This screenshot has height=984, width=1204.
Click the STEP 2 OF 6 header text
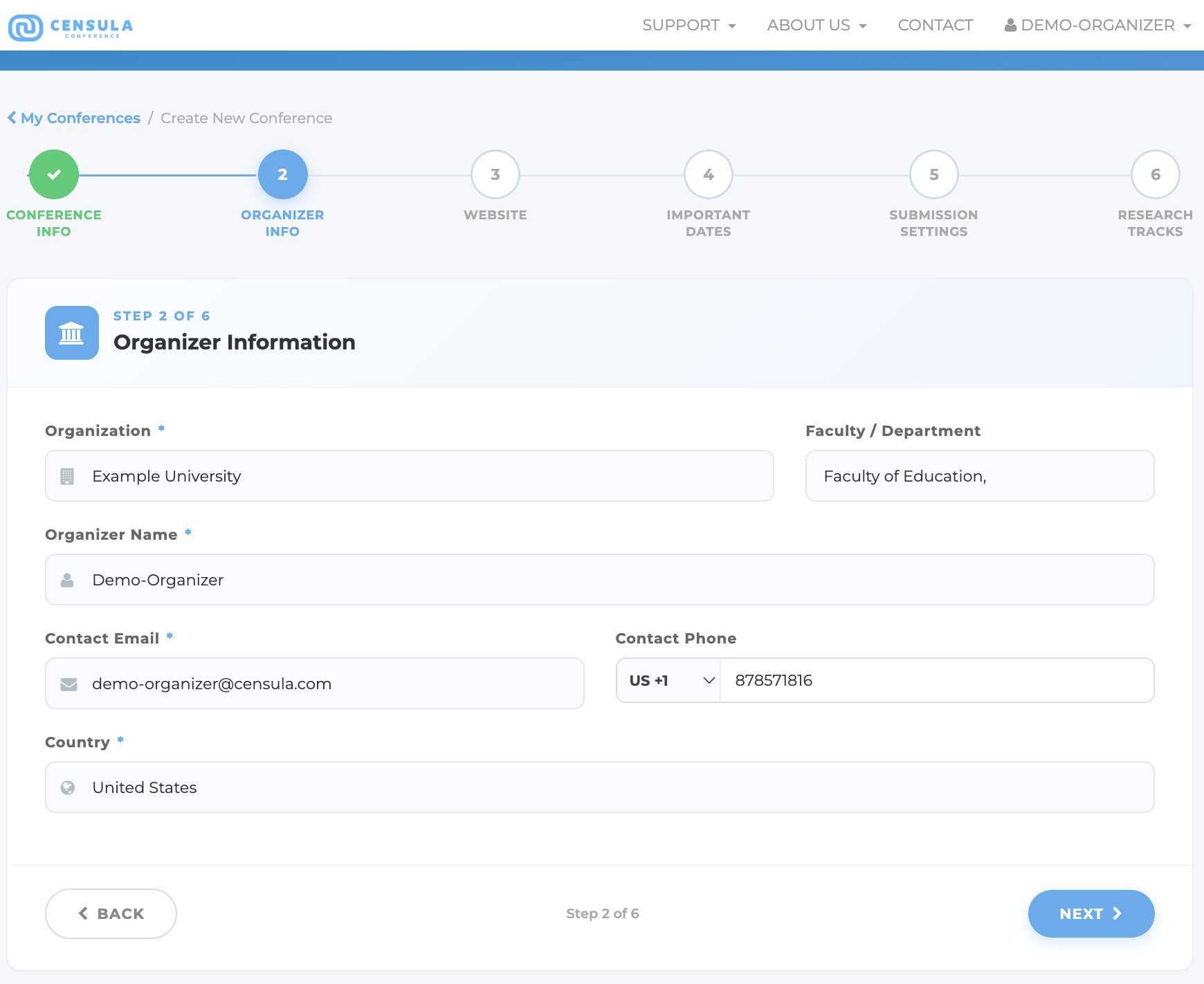161,316
